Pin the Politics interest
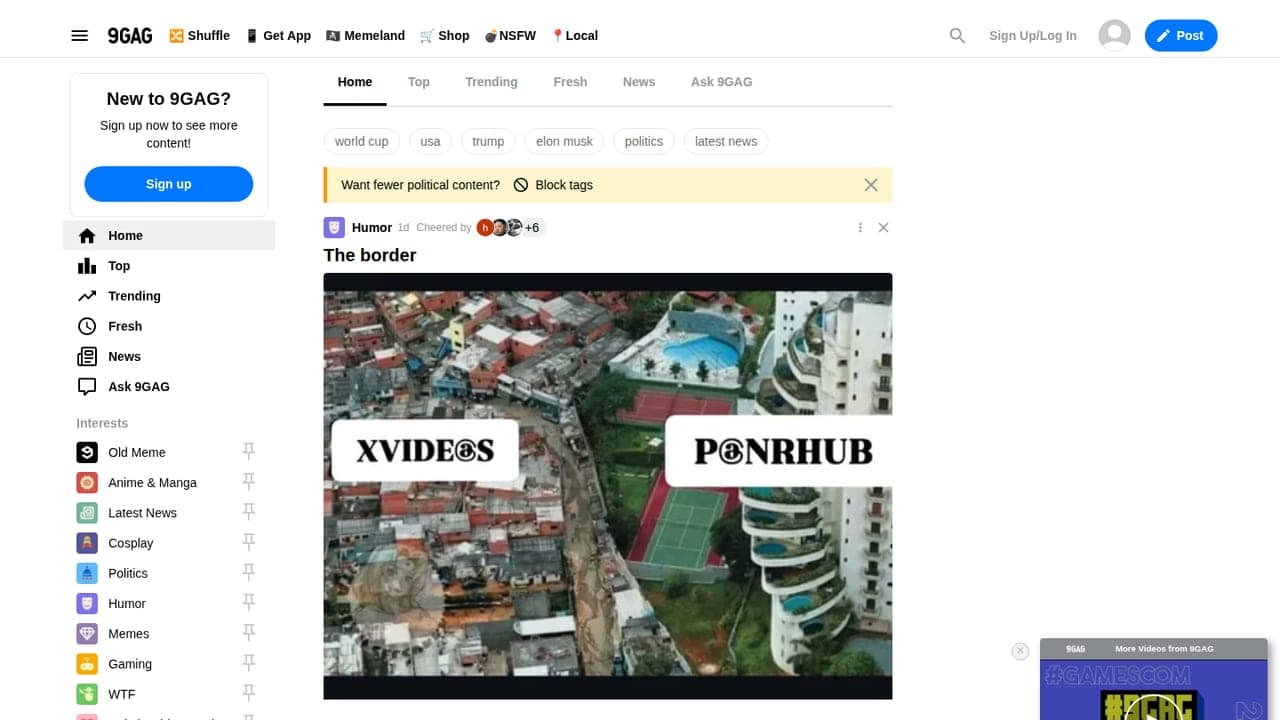 (249, 573)
